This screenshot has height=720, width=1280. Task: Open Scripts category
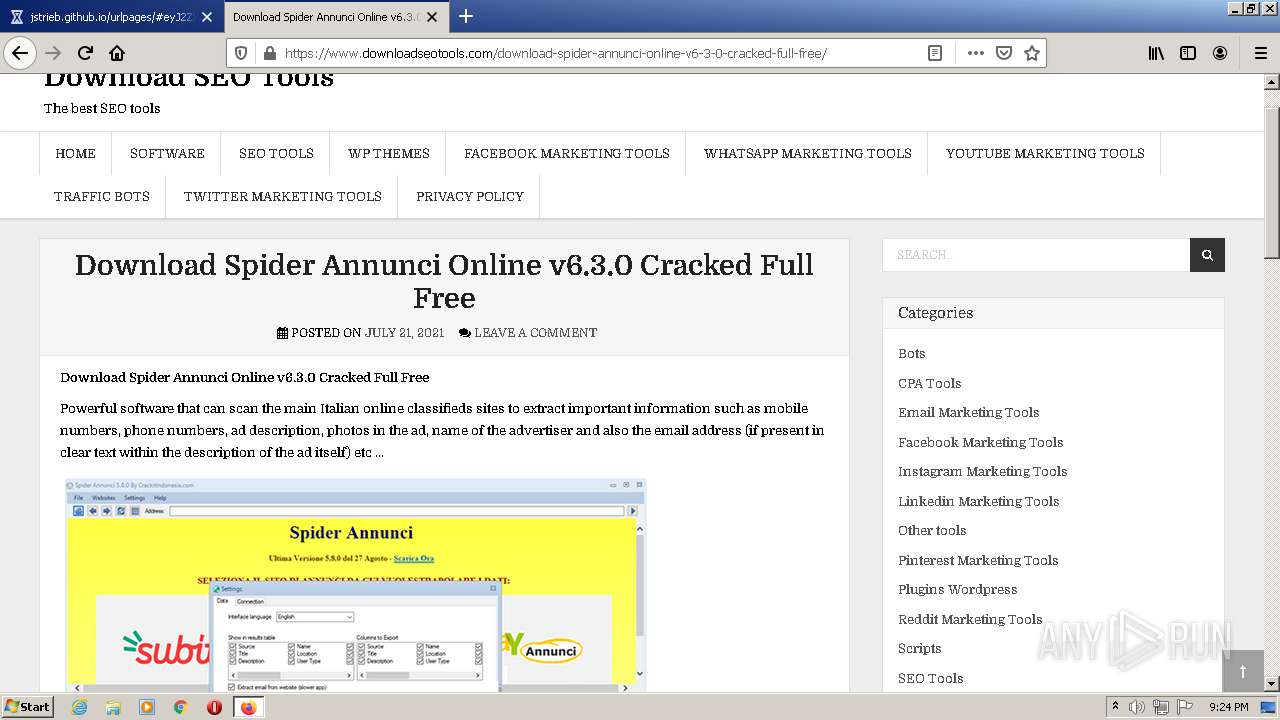click(920, 648)
